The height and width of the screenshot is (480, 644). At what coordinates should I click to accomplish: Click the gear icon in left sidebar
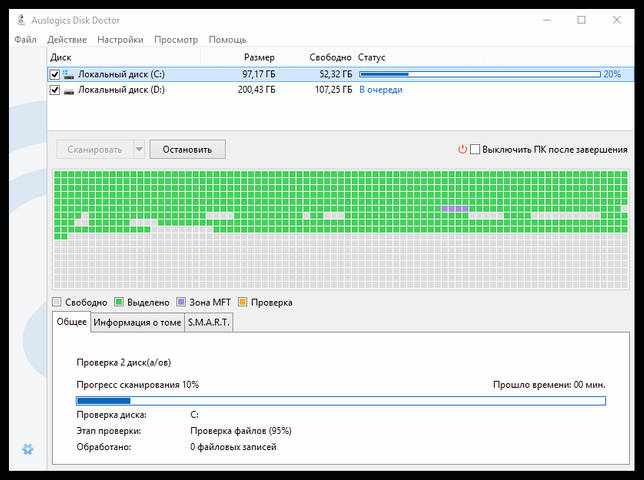(28, 449)
